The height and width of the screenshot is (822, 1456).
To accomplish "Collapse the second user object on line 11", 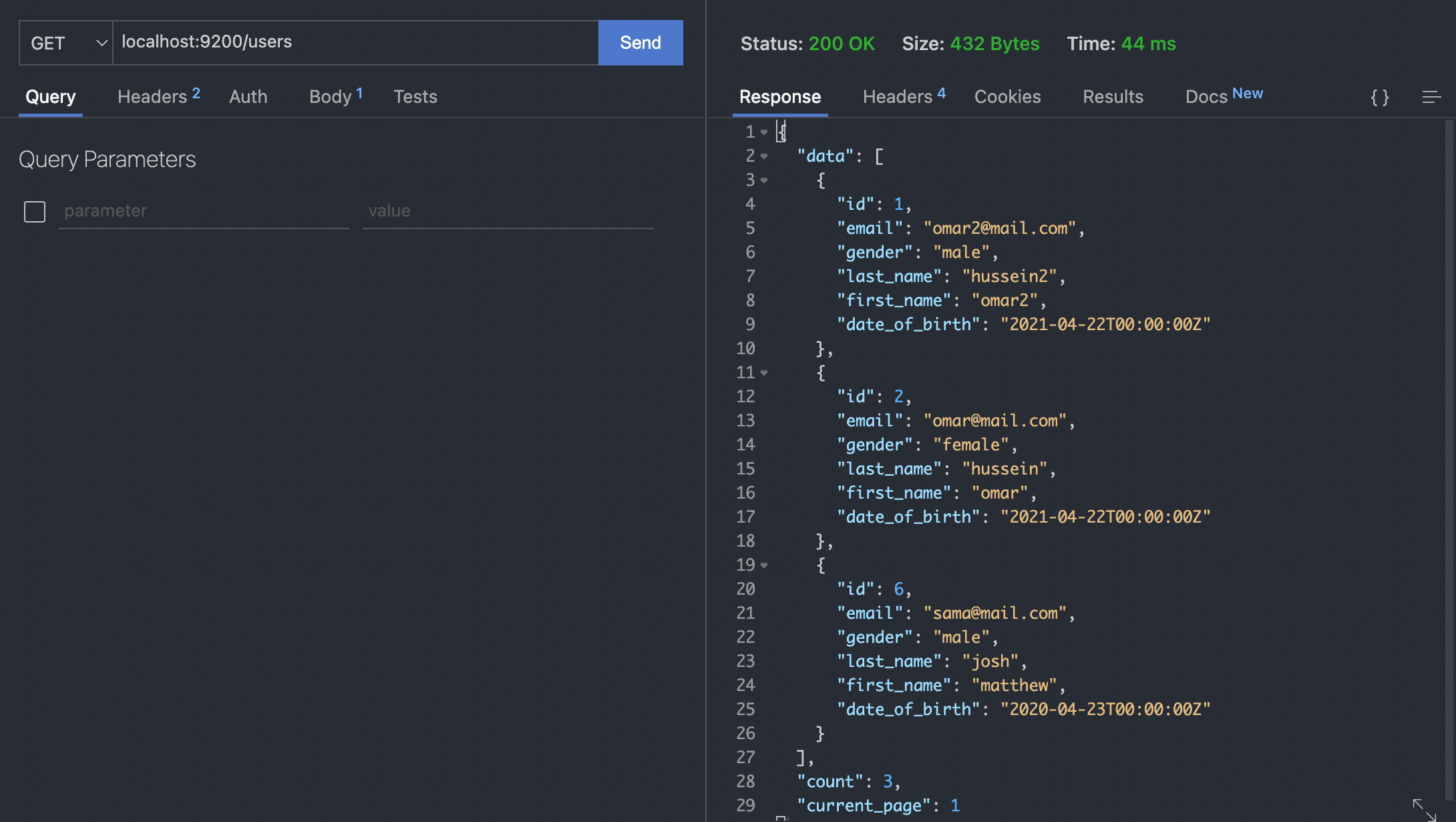I will pos(764,373).
